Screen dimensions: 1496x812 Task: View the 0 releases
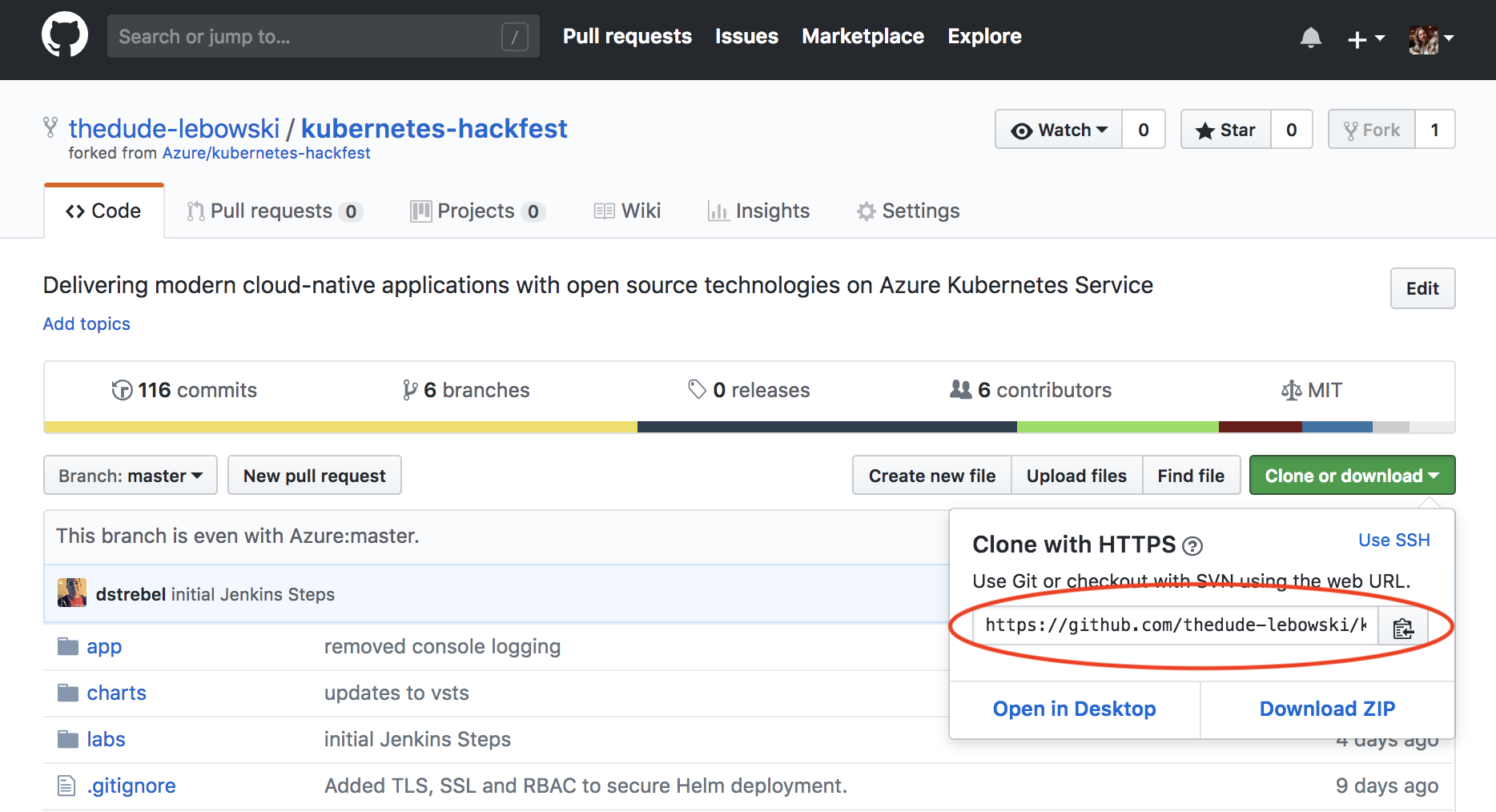click(749, 390)
